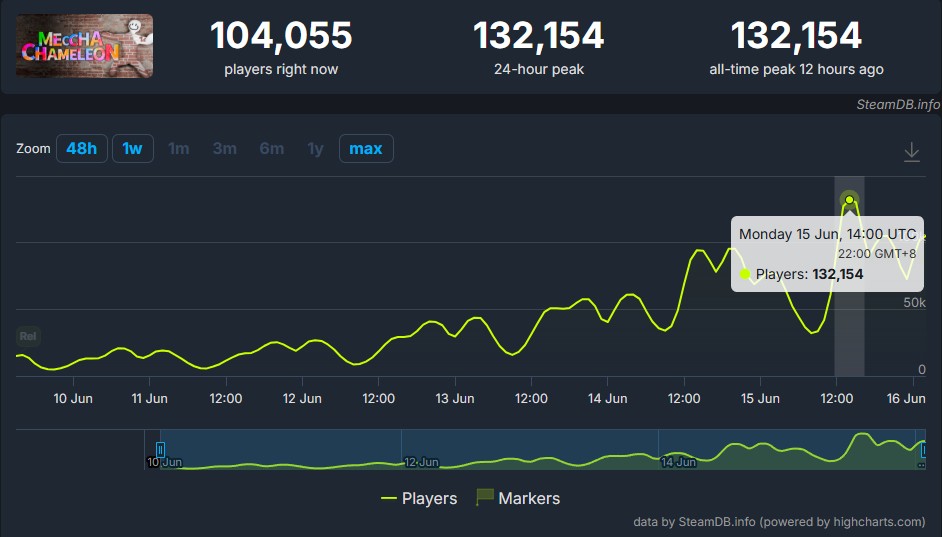The image size is (942, 537).
Task: Click the Players line legend symbol
Action: (x=389, y=499)
